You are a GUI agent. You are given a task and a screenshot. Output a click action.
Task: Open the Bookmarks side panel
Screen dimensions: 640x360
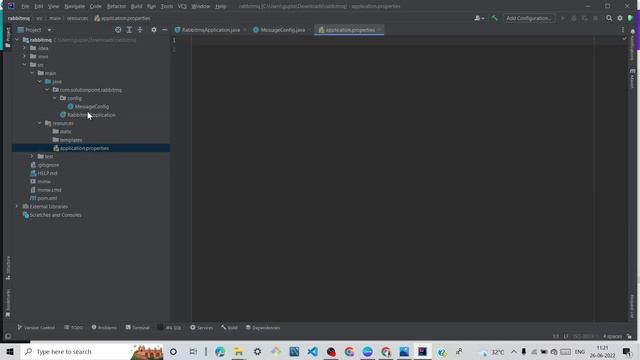click(8, 303)
